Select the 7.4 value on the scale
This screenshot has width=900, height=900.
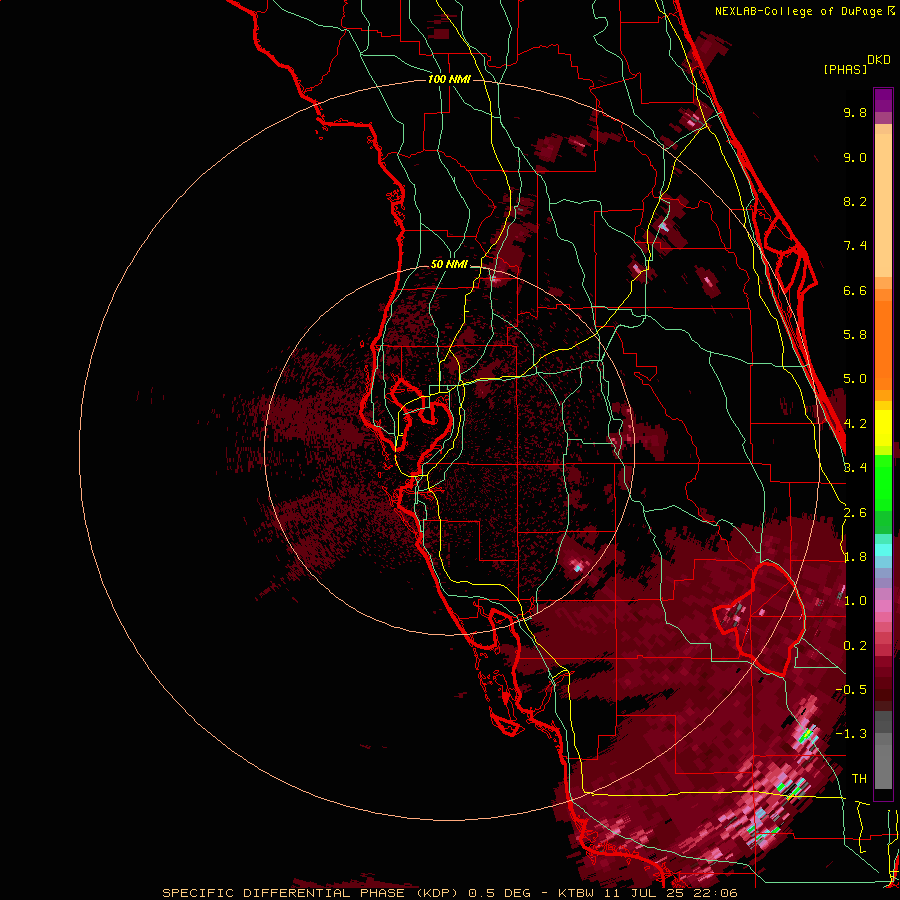(855, 246)
